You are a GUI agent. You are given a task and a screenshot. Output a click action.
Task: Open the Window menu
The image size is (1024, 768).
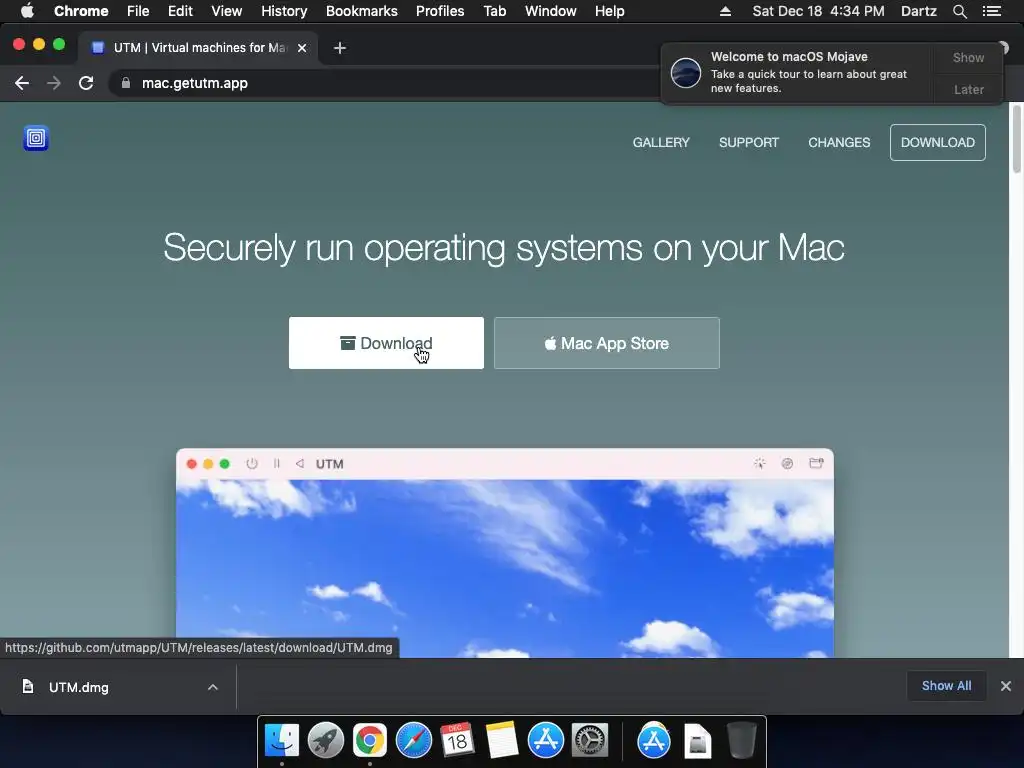551,11
